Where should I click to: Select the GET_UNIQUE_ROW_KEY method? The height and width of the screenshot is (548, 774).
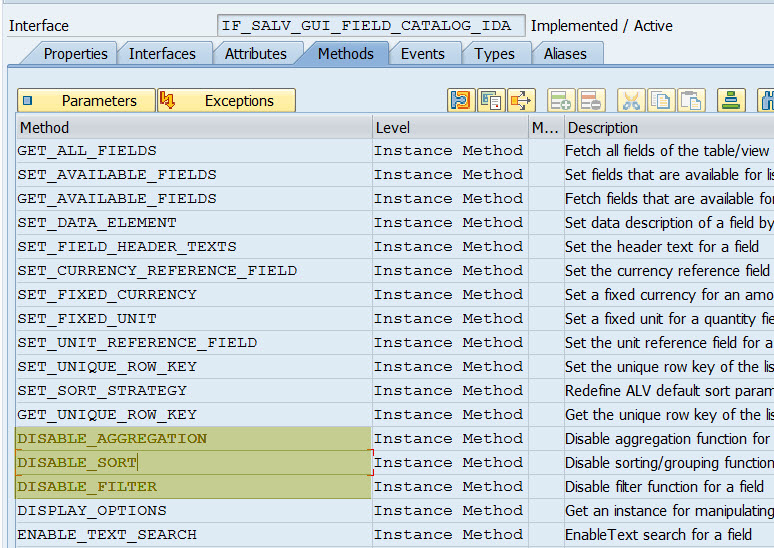coord(194,415)
